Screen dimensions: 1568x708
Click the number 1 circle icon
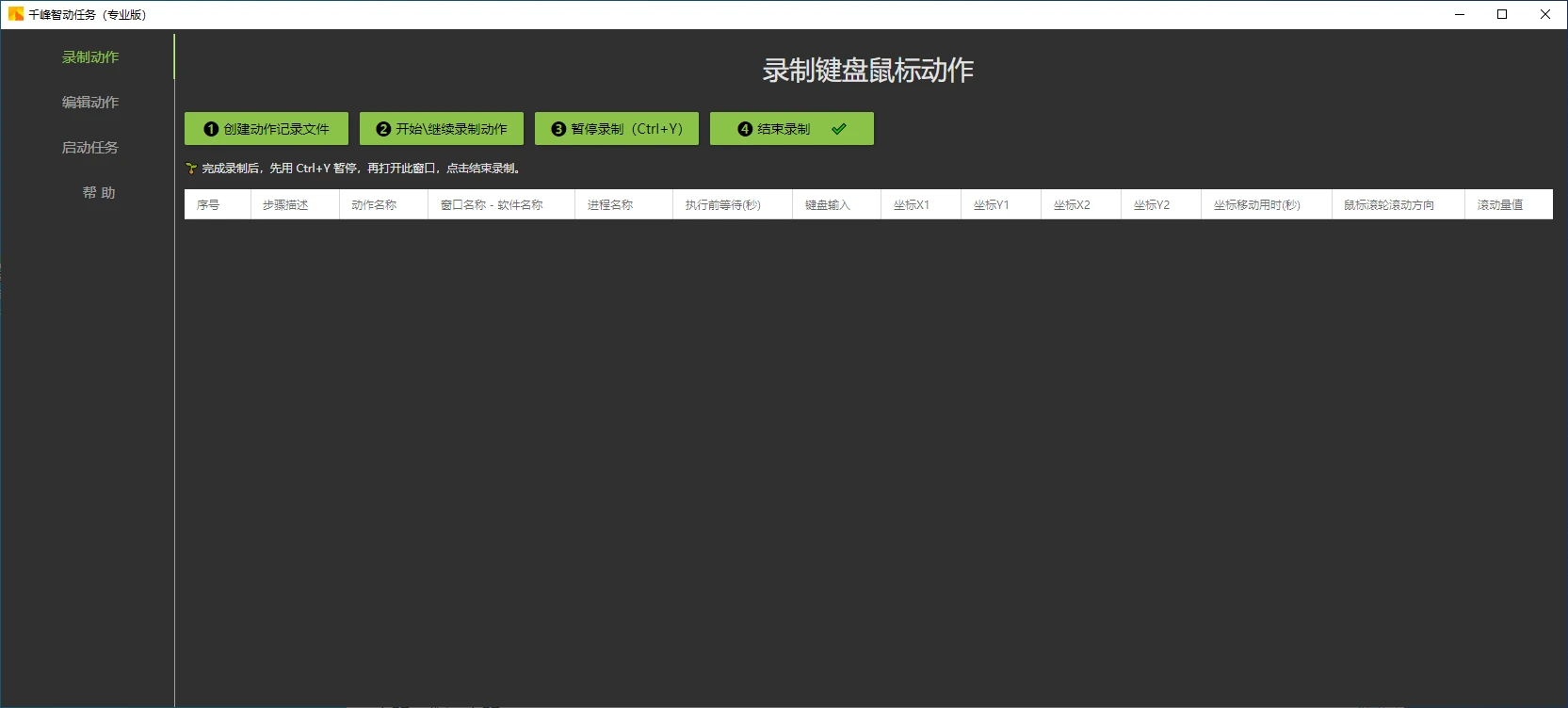[x=211, y=129]
